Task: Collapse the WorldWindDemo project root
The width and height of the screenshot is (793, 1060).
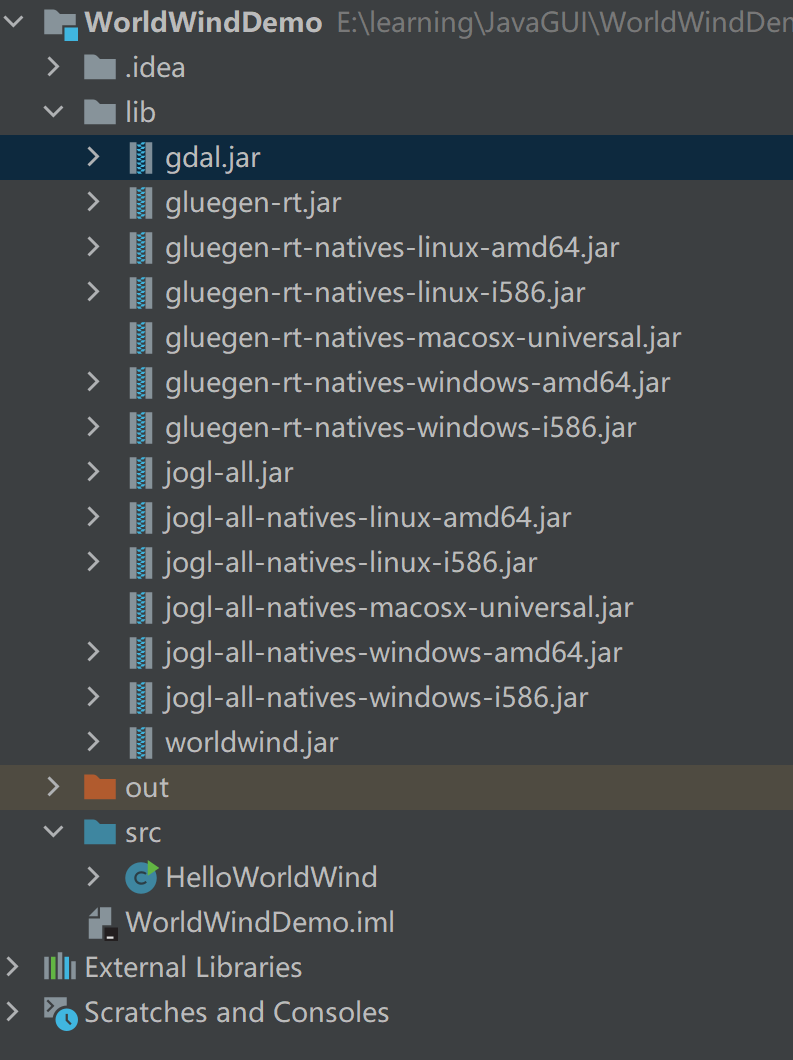Action: (13, 23)
